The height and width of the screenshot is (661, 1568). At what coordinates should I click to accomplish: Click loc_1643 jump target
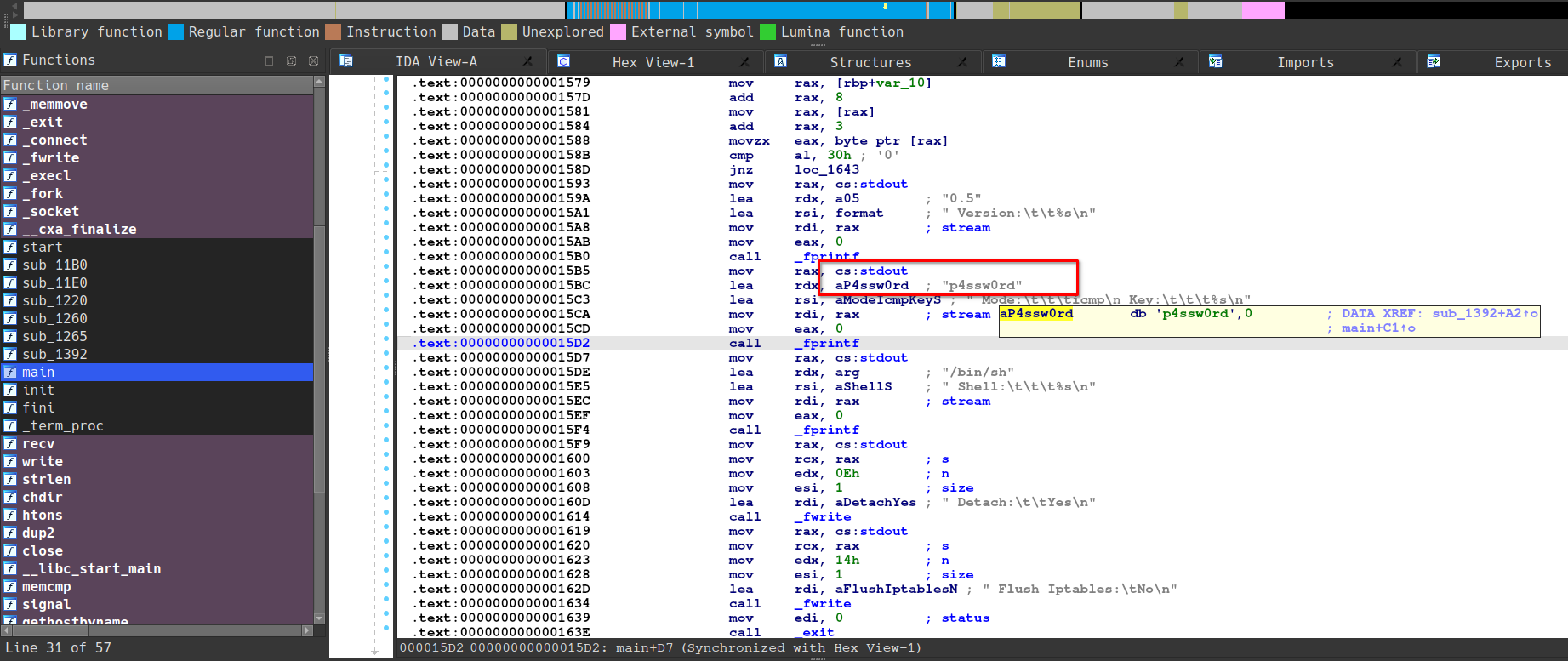click(827, 169)
